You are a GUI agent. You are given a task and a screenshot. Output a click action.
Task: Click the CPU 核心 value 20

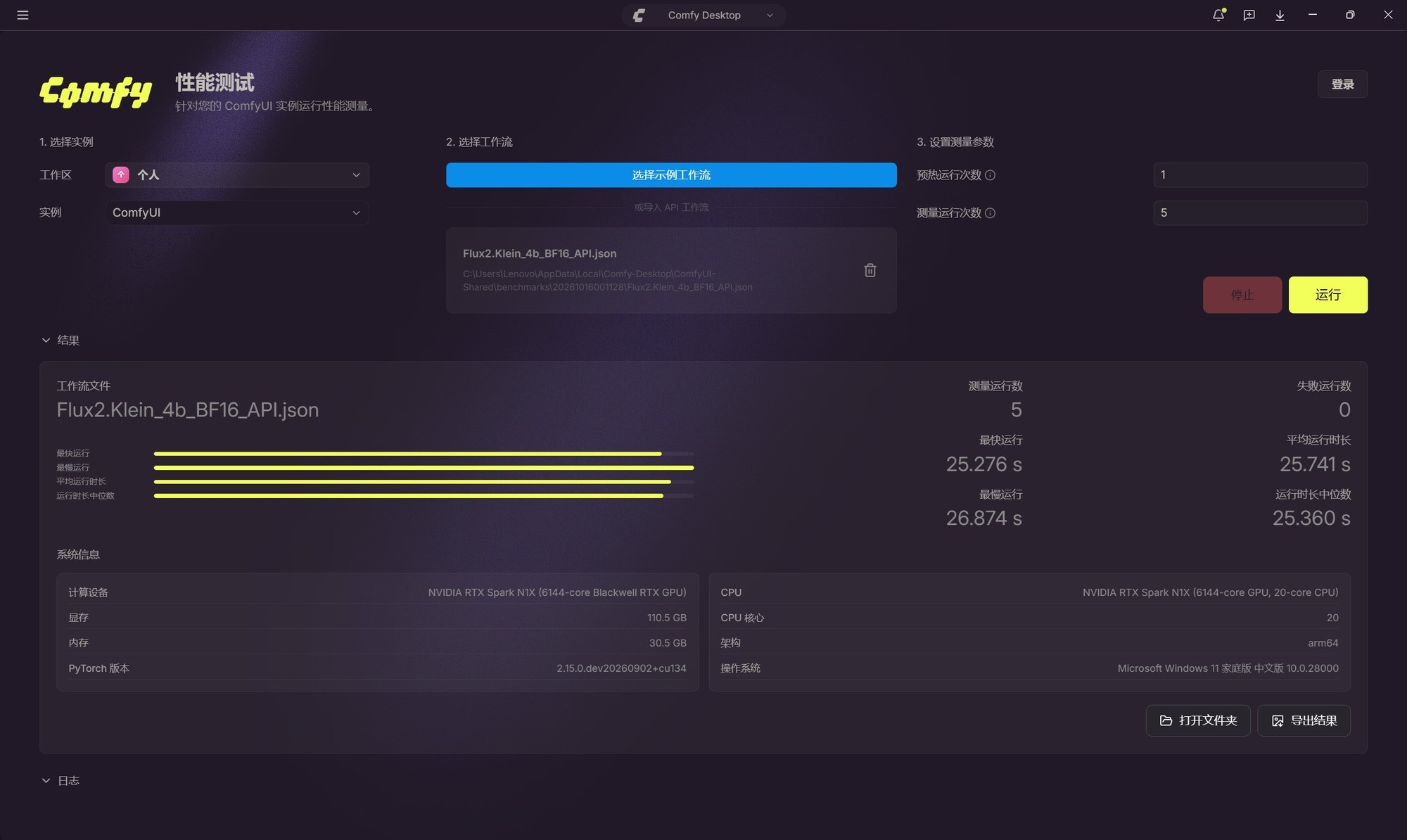pyautogui.click(x=1332, y=618)
